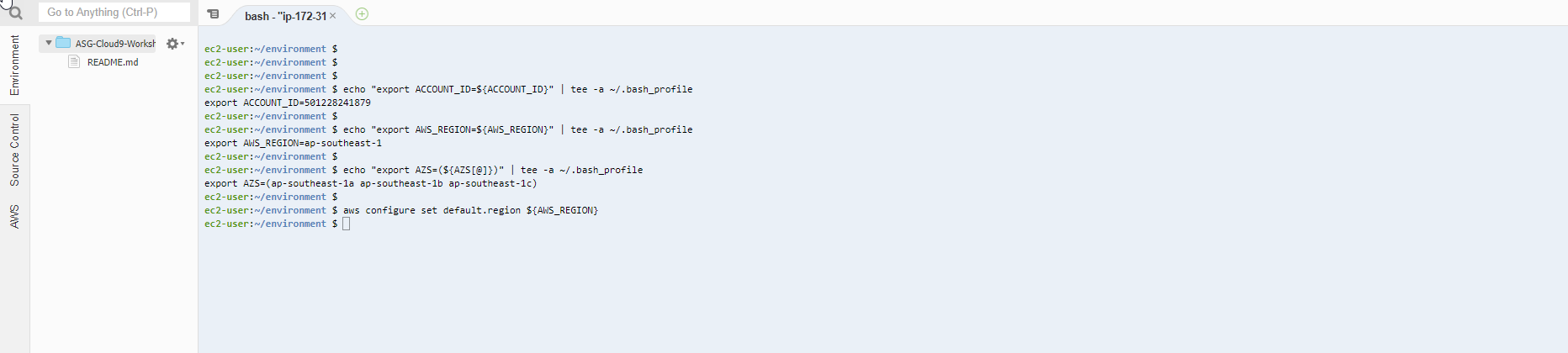Open a new tab with the green plus
1568x353 pixels.
click(362, 14)
